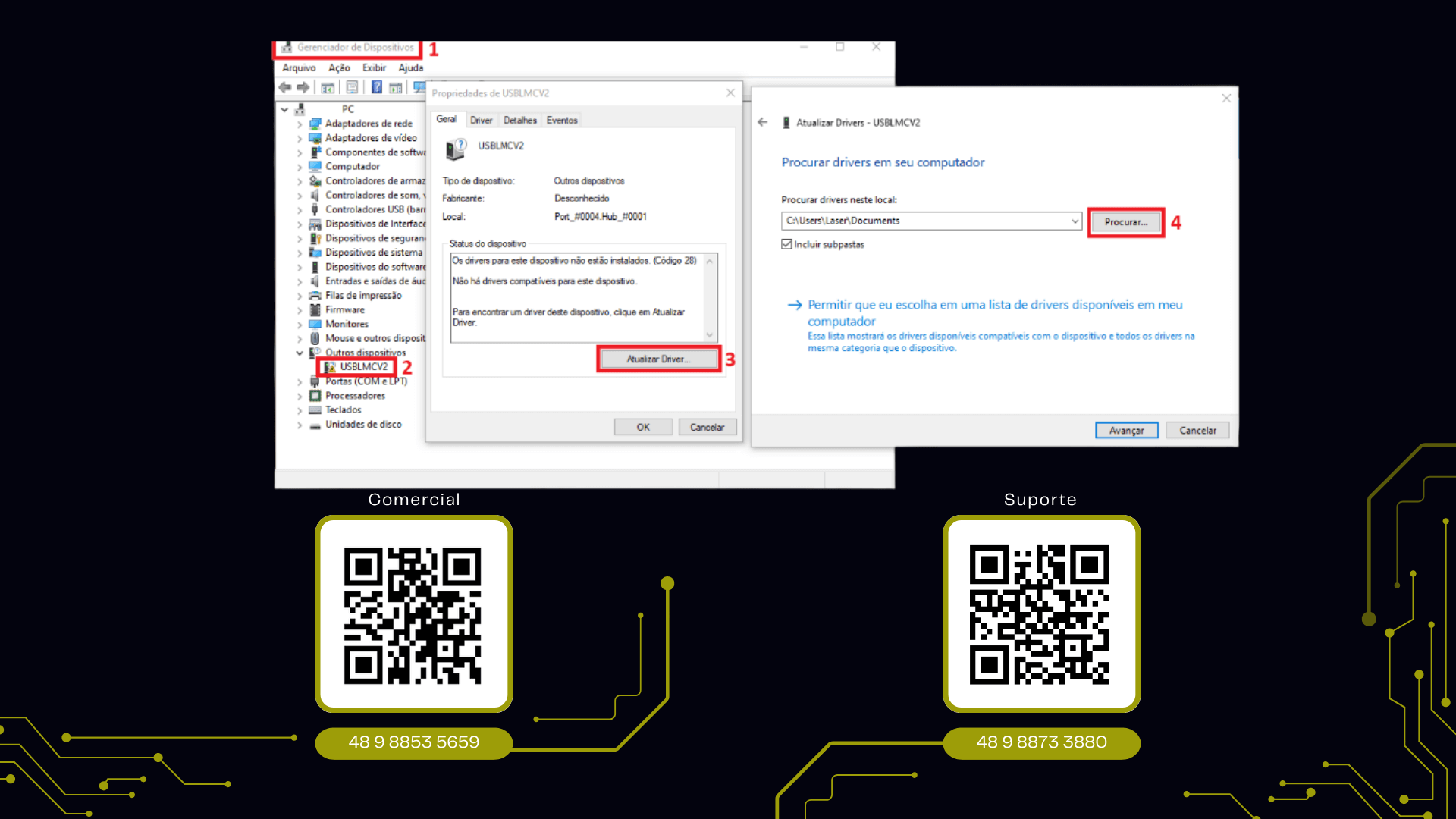1456x819 pixels.
Task: Click the Suporte QR code image
Action: (x=1041, y=614)
